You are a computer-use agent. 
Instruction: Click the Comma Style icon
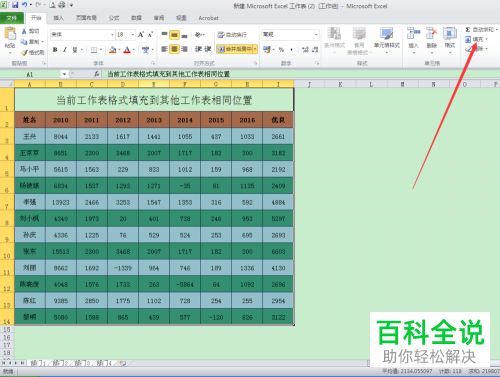(291, 49)
